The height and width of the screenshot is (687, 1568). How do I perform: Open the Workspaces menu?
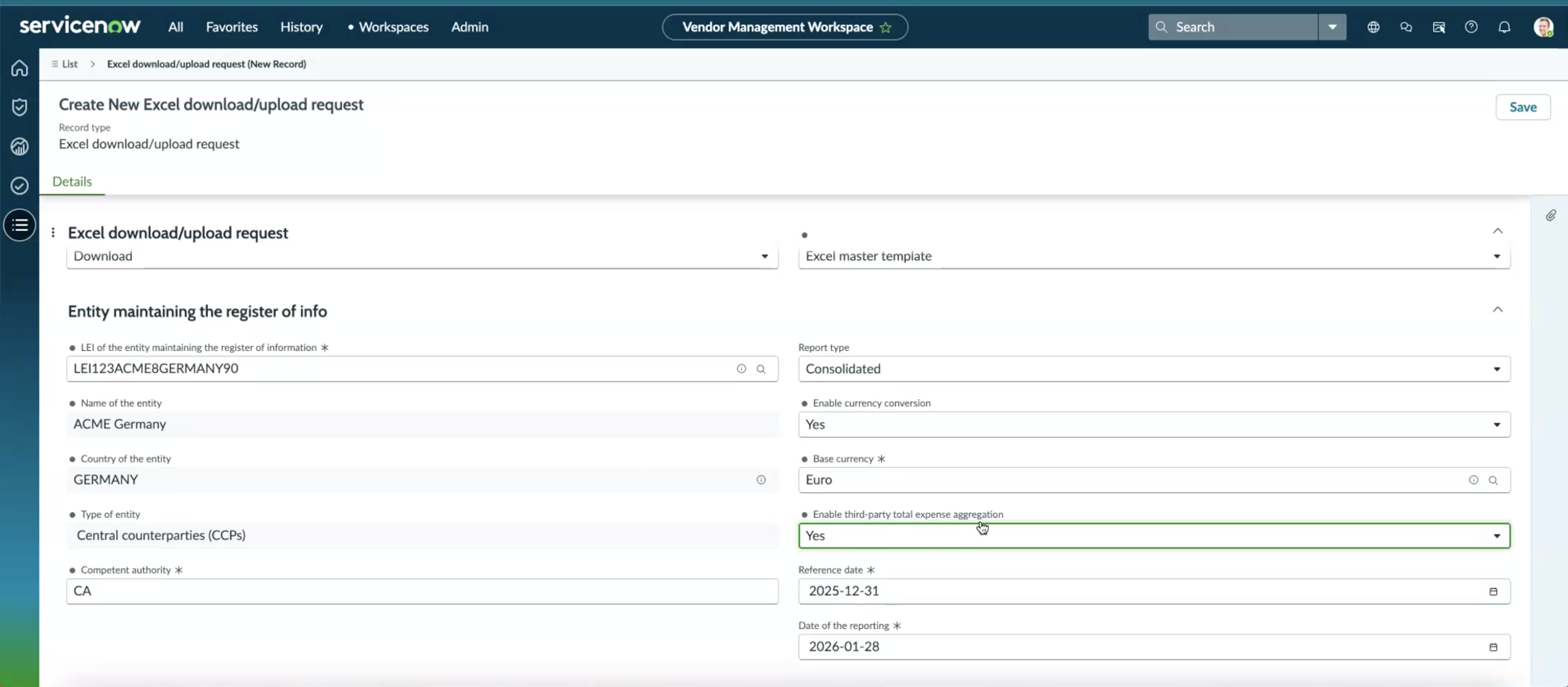(393, 27)
